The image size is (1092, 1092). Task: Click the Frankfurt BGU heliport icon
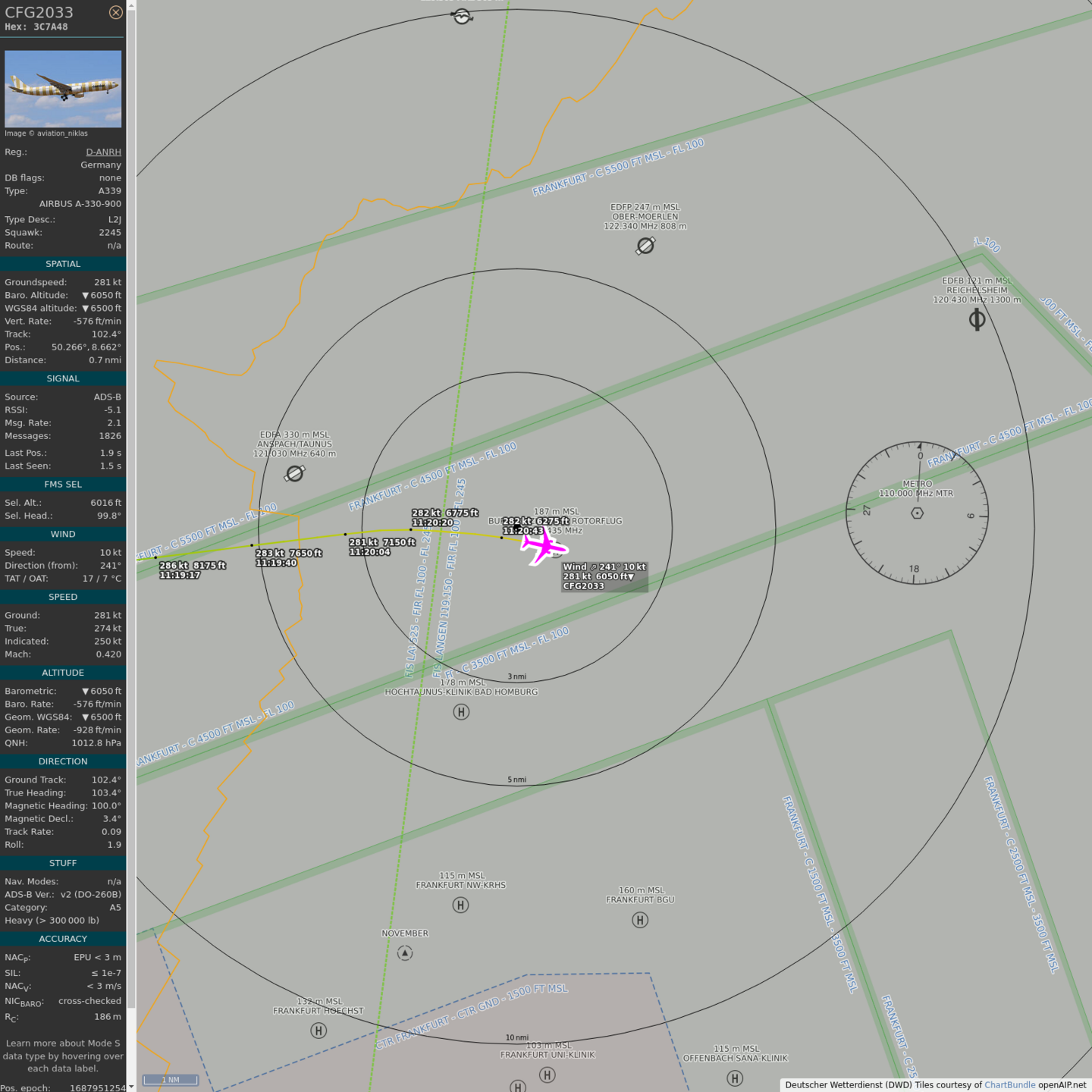(640, 920)
